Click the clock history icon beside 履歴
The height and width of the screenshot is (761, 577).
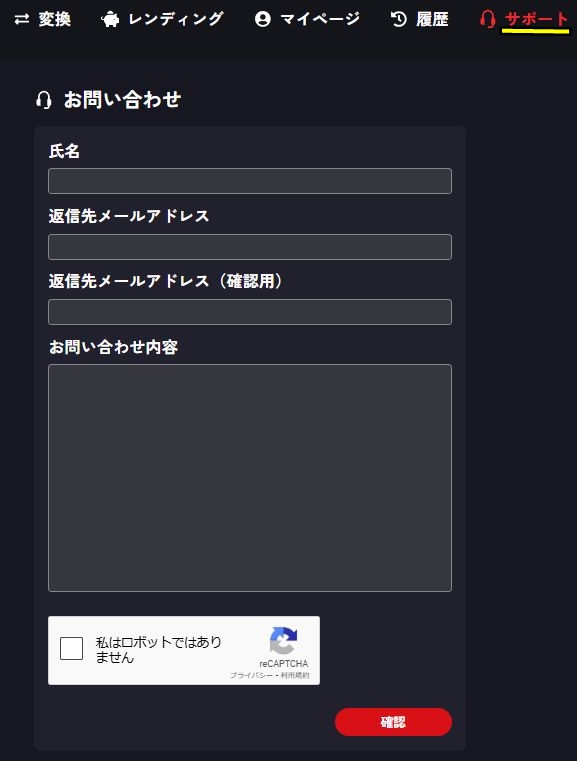point(398,19)
